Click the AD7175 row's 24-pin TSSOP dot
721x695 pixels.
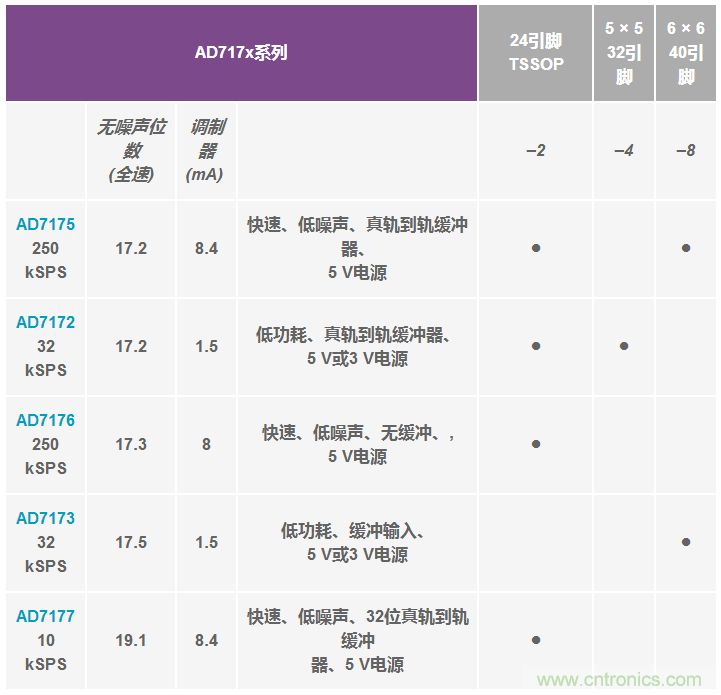pyautogui.click(x=536, y=248)
